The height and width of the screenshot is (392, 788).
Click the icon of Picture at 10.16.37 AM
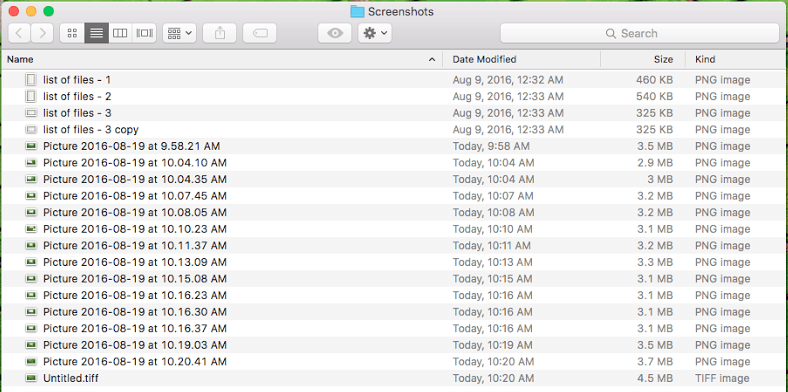point(31,328)
